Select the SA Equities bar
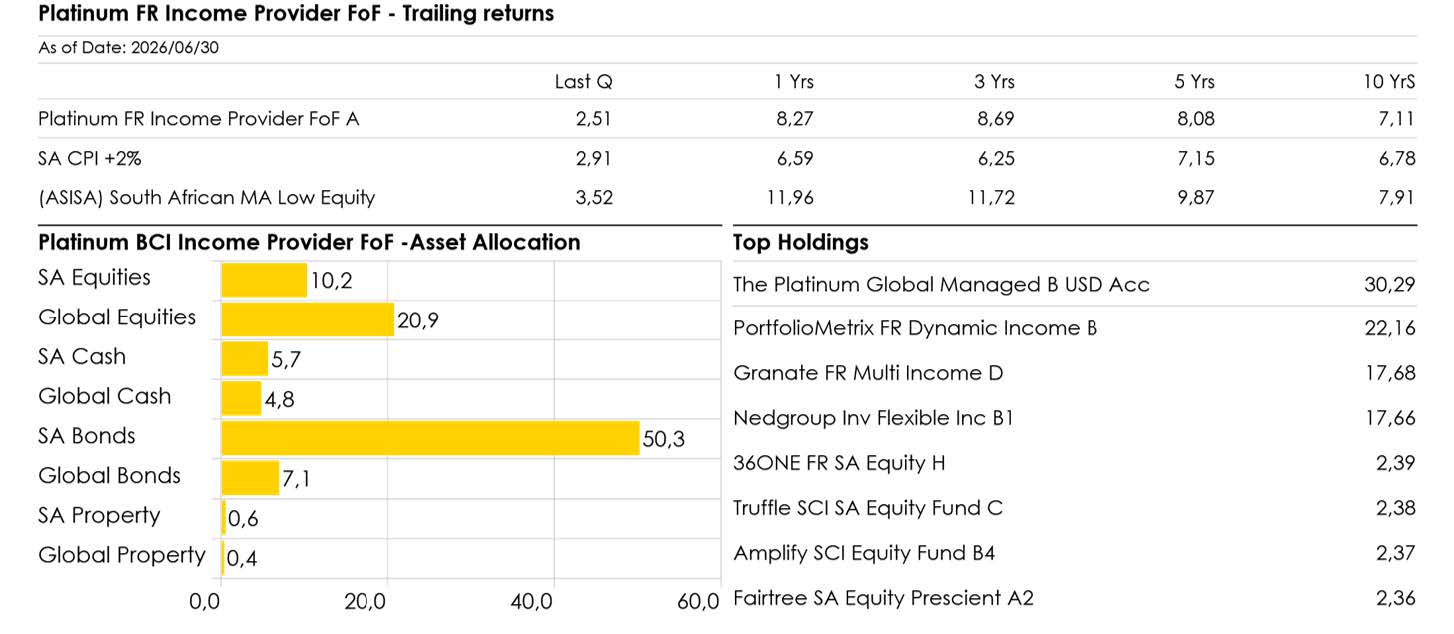 point(264,280)
